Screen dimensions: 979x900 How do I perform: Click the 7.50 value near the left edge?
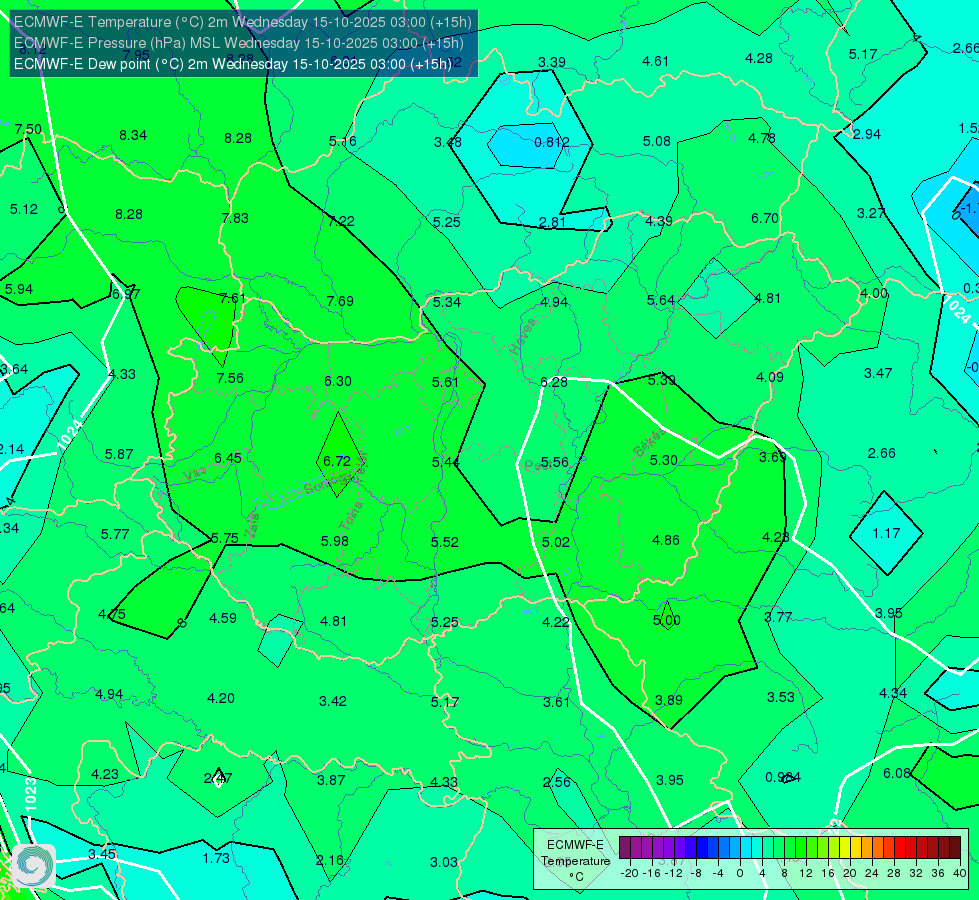coord(28,129)
